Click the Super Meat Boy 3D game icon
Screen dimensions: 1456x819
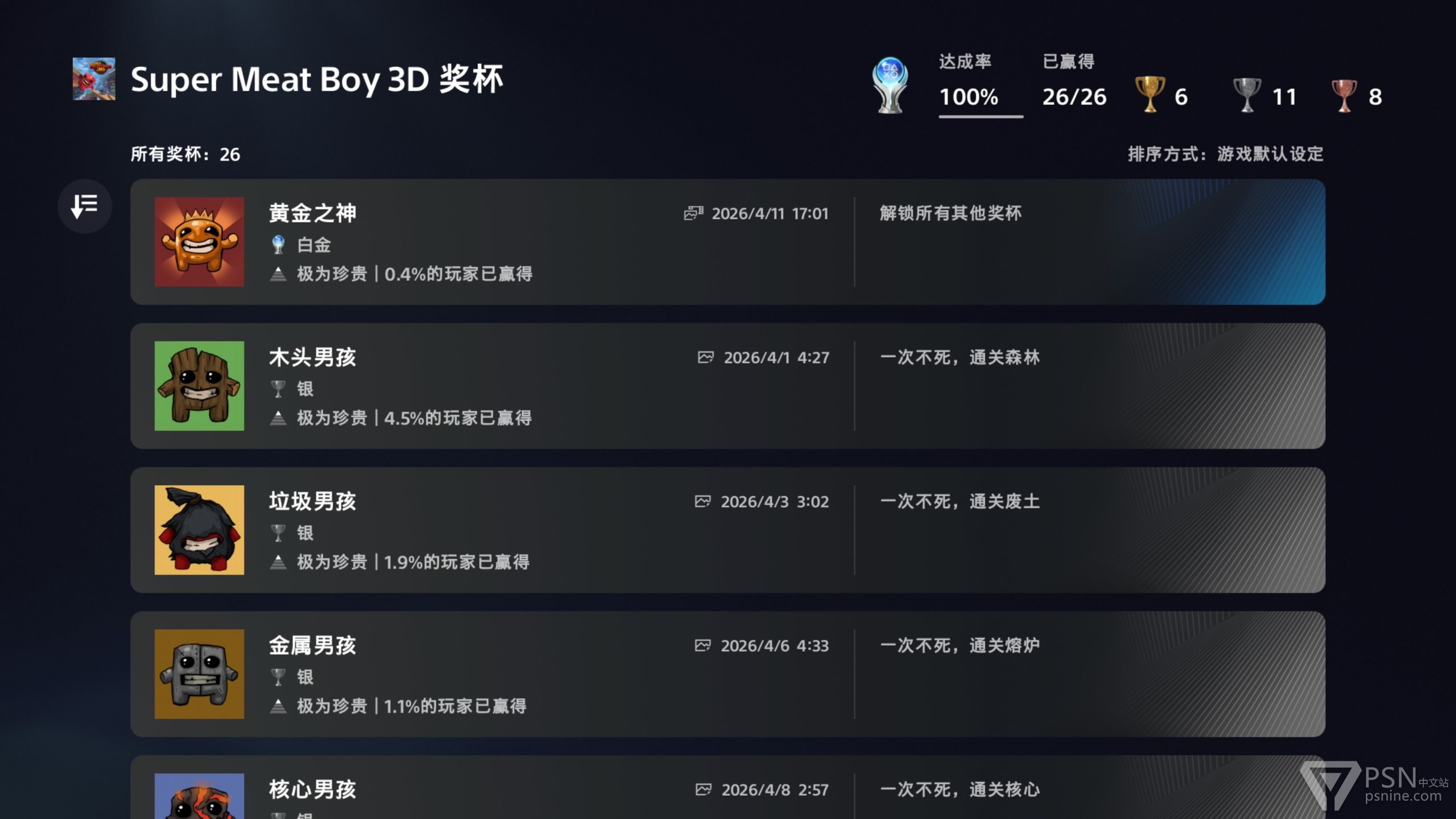pos(94,79)
